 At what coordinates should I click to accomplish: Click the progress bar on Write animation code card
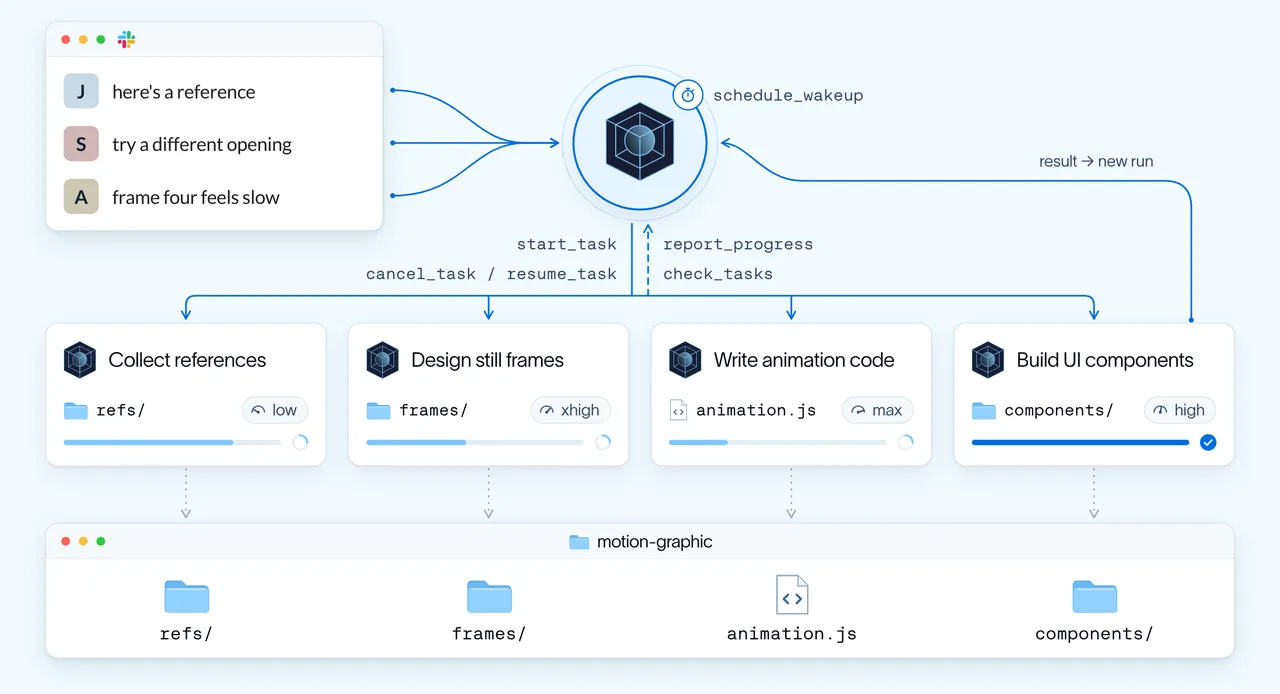[778, 442]
